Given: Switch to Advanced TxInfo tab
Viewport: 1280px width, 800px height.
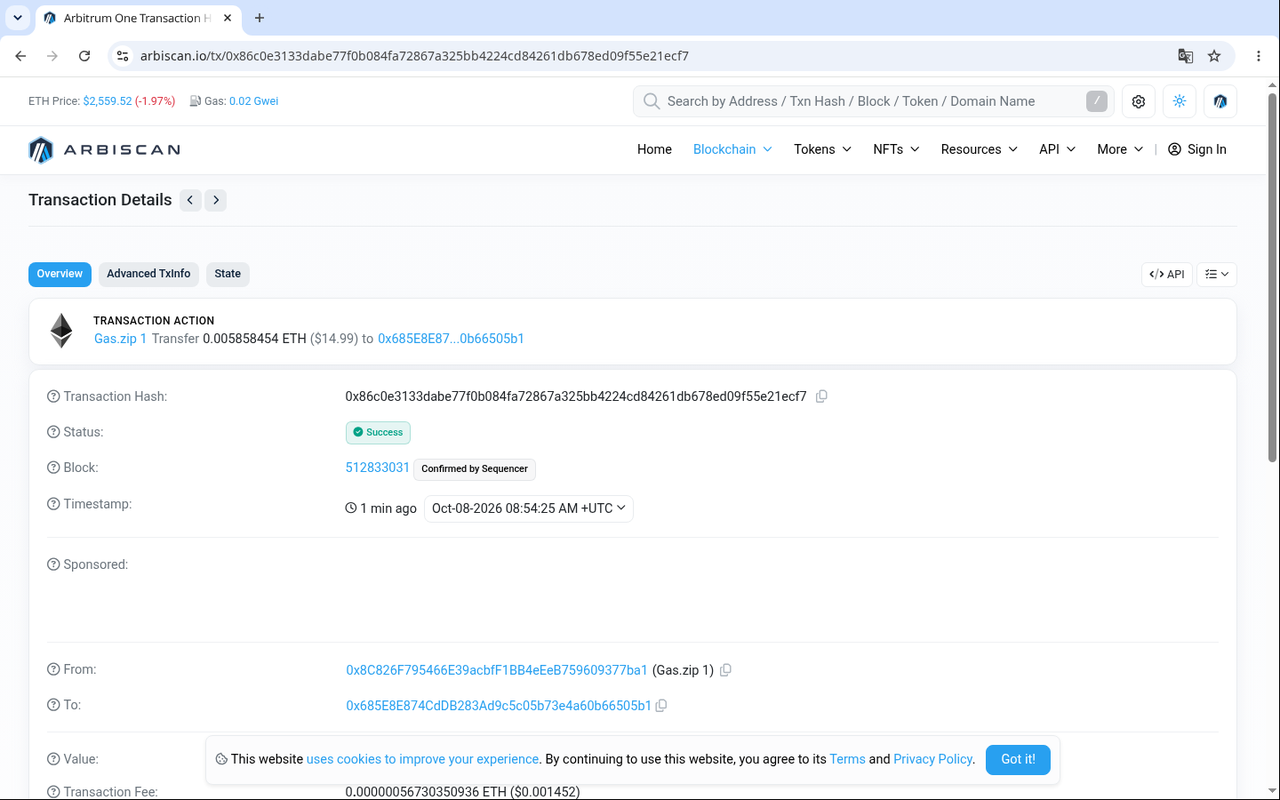Looking at the screenshot, I should 149,274.
